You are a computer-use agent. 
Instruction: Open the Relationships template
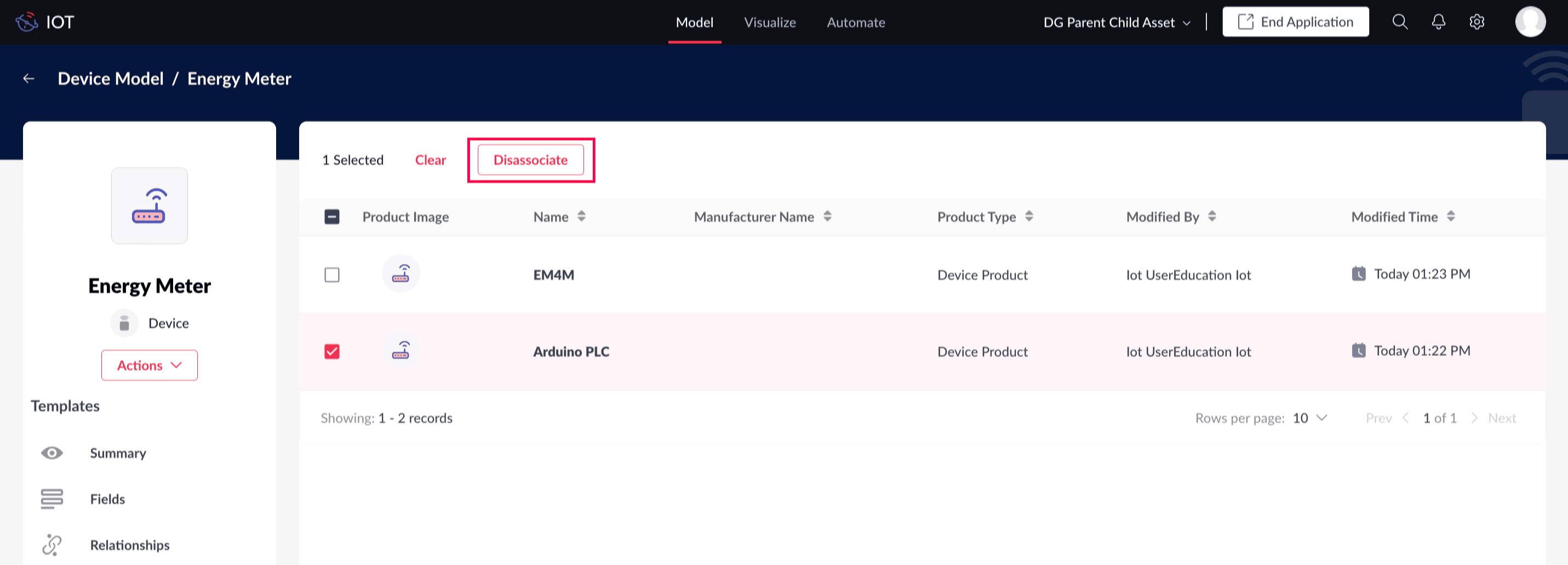tap(130, 545)
